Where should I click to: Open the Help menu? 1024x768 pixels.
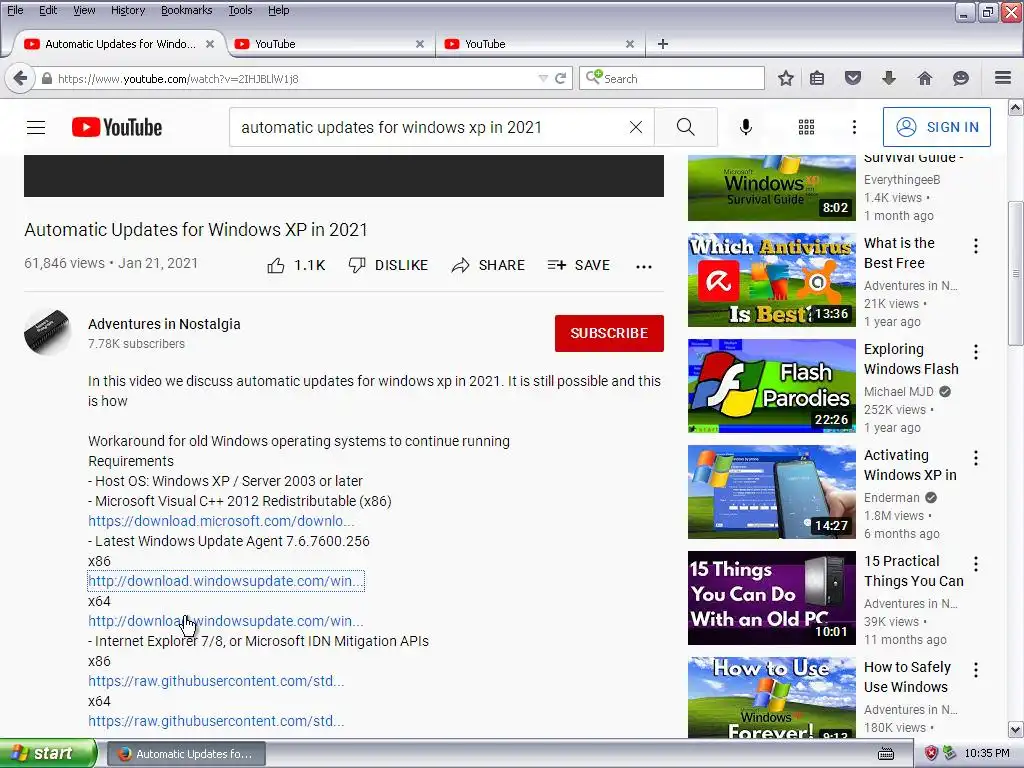(x=279, y=10)
